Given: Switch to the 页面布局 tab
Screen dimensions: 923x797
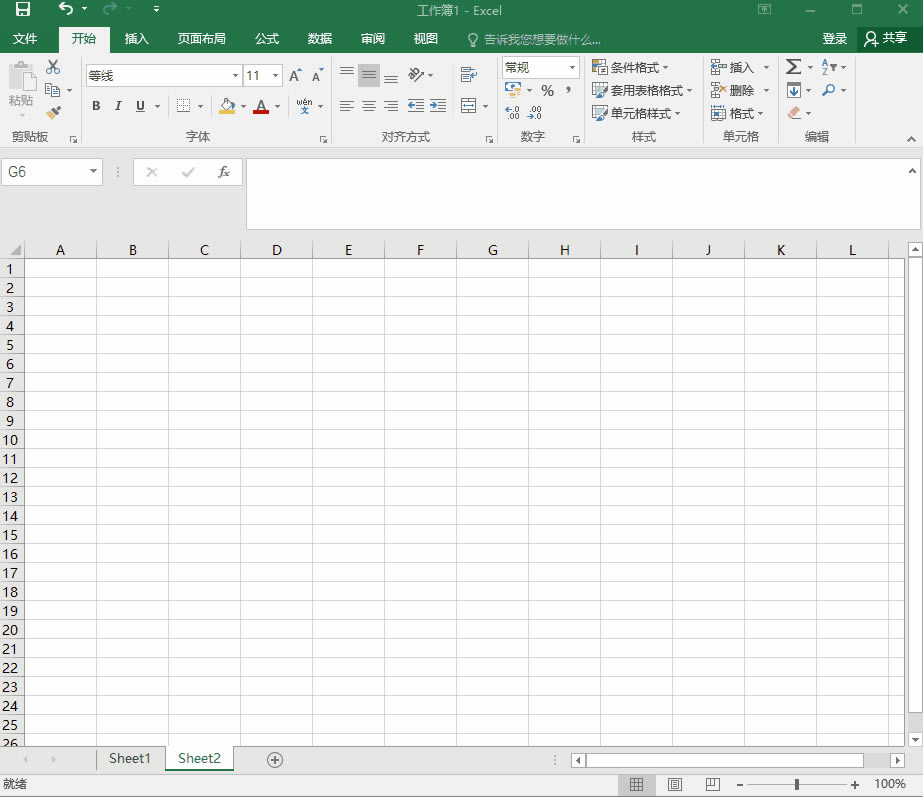Looking at the screenshot, I should coord(202,39).
